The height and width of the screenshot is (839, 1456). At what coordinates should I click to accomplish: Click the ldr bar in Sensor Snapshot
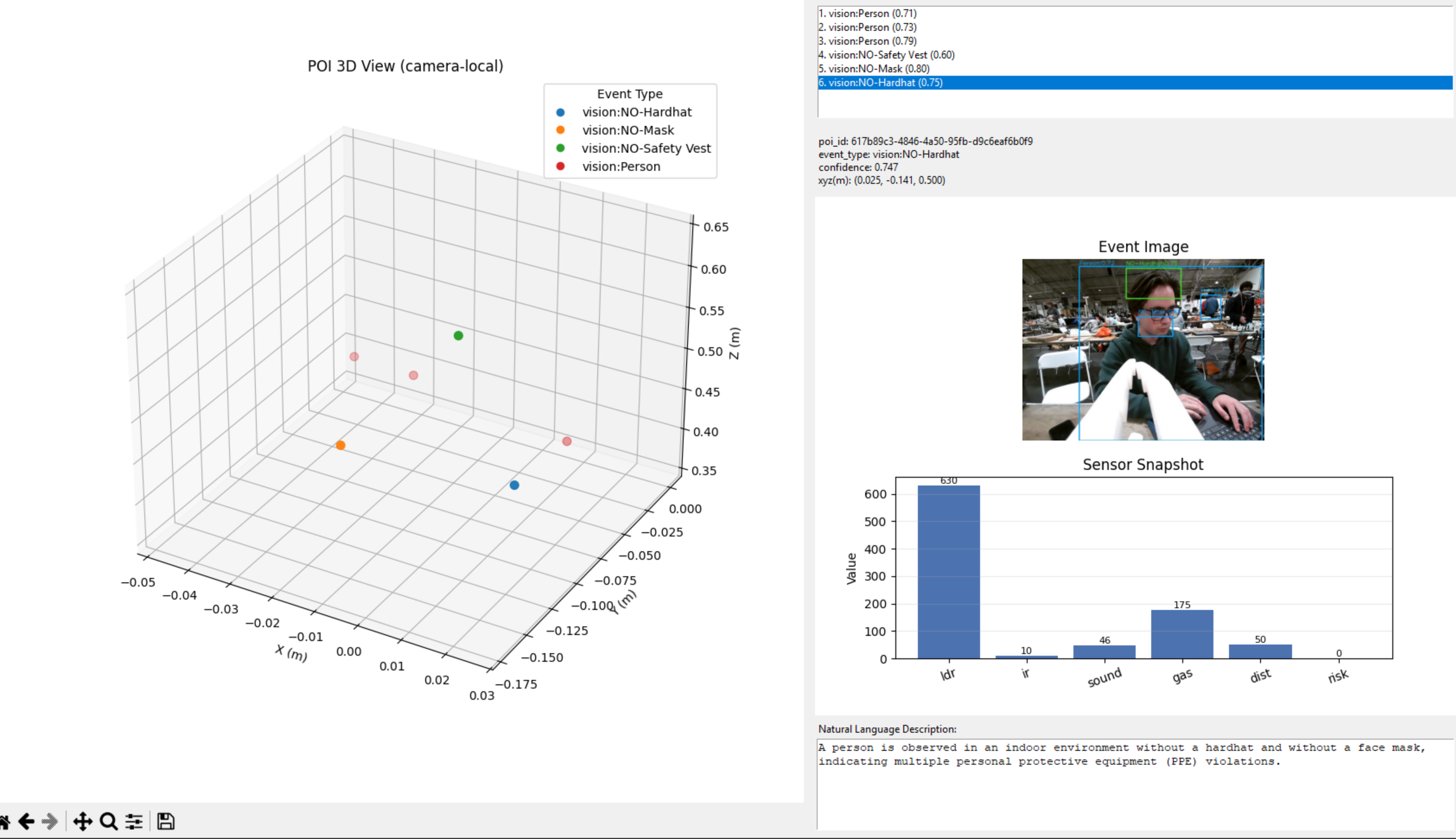pyautogui.click(x=948, y=572)
